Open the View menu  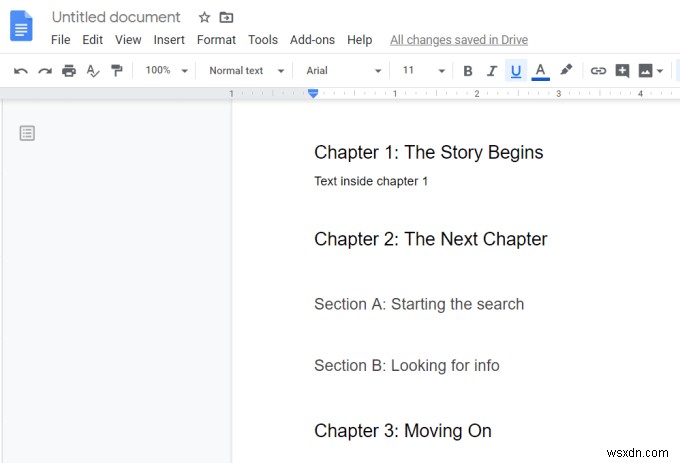pyautogui.click(x=128, y=40)
